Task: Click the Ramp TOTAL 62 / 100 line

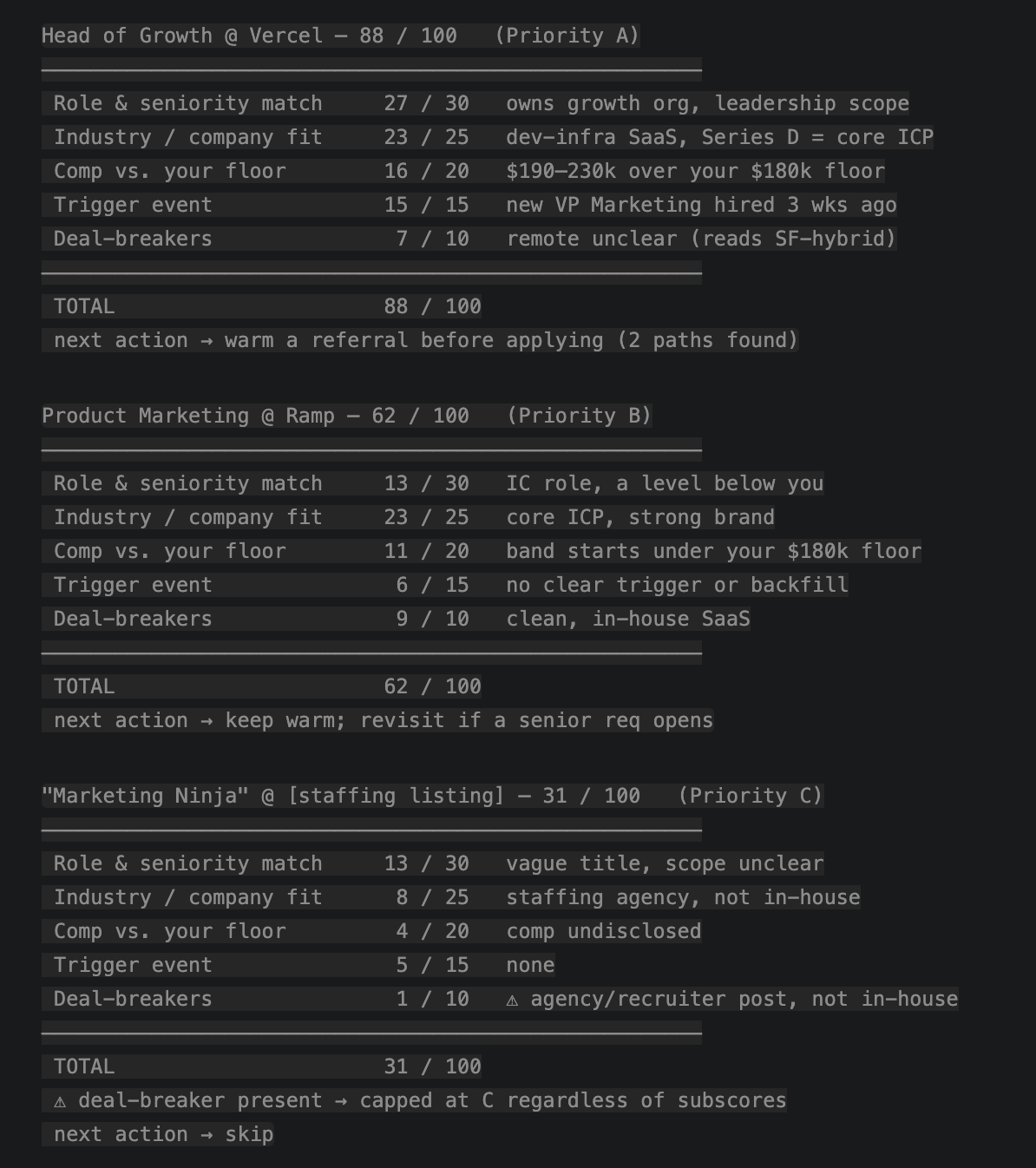Action: coord(262,686)
